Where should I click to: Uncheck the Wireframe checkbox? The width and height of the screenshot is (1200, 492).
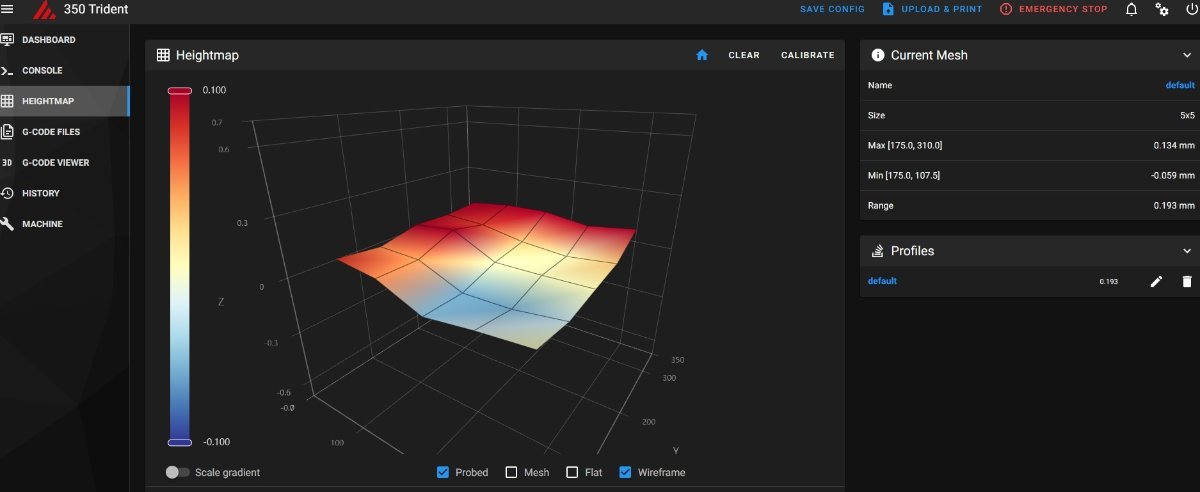(625, 472)
